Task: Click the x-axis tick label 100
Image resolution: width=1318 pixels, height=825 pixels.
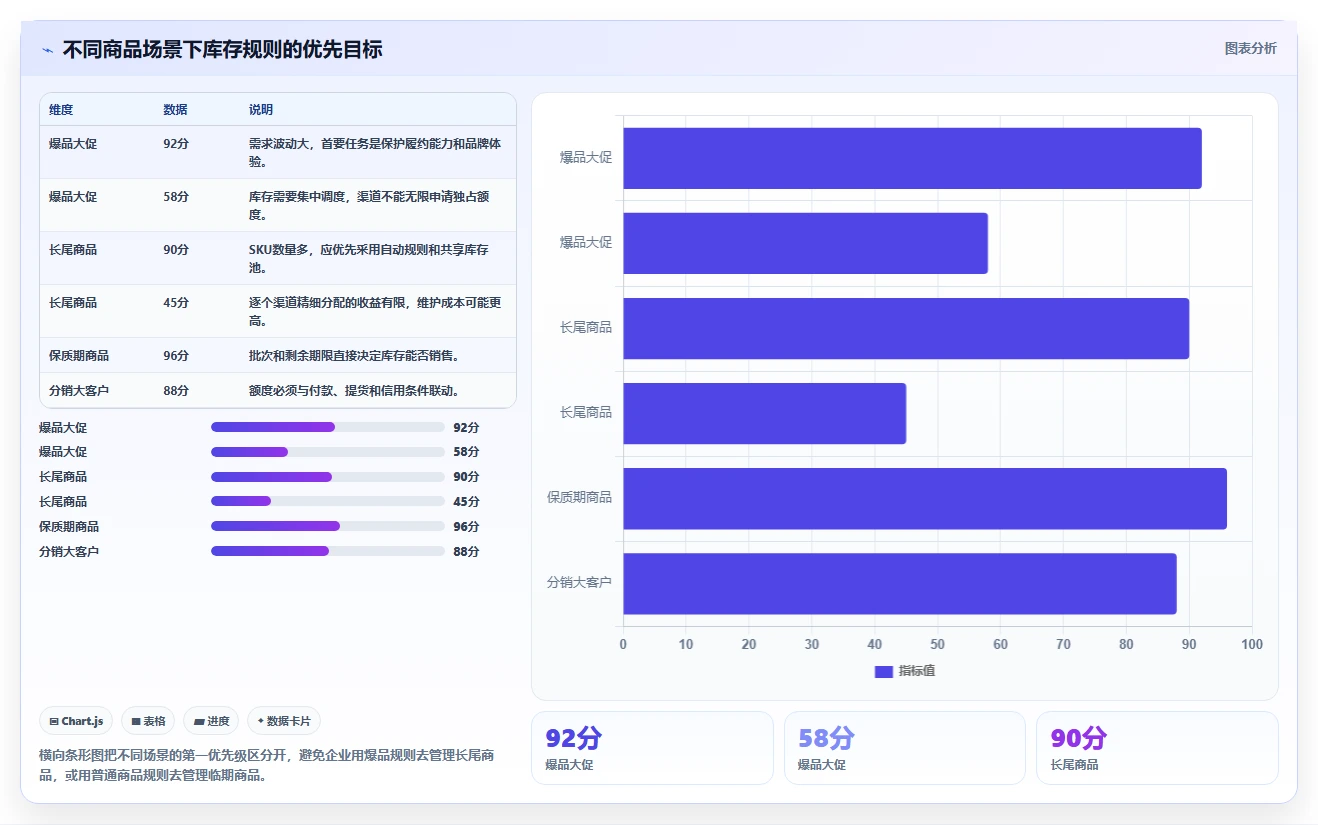Action: (x=1252, y=645)
